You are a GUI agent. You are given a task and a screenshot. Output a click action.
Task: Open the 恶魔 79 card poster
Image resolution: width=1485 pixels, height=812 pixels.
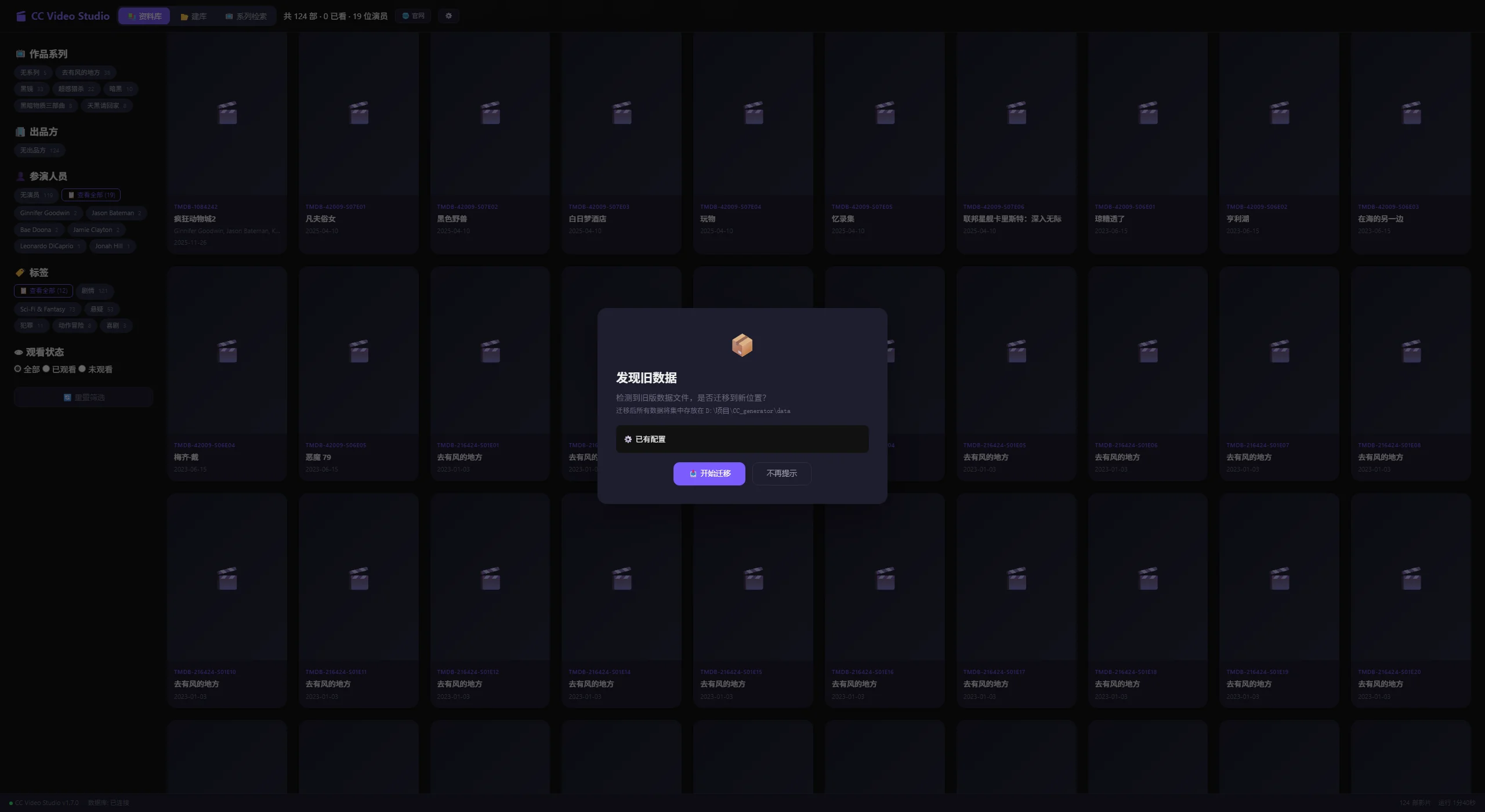[358, 350]
